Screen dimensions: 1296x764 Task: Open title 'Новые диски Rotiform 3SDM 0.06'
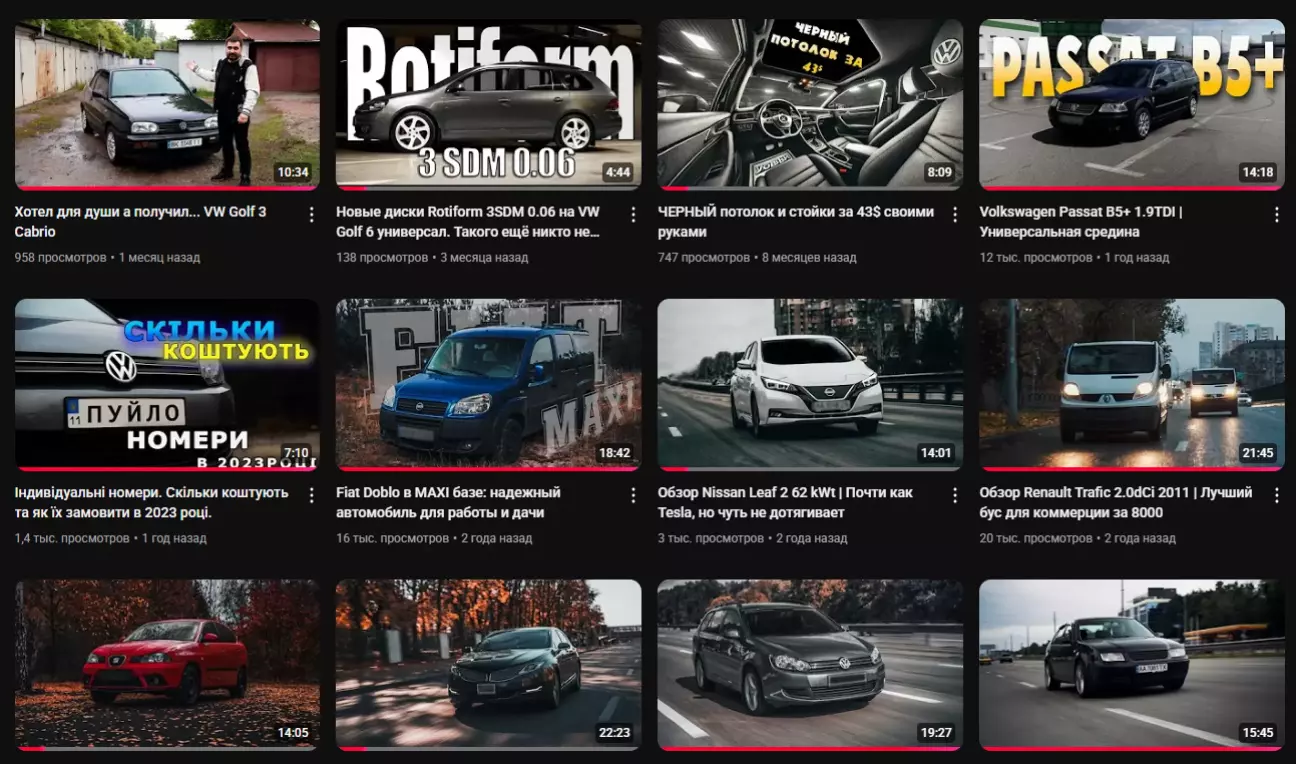468,222
